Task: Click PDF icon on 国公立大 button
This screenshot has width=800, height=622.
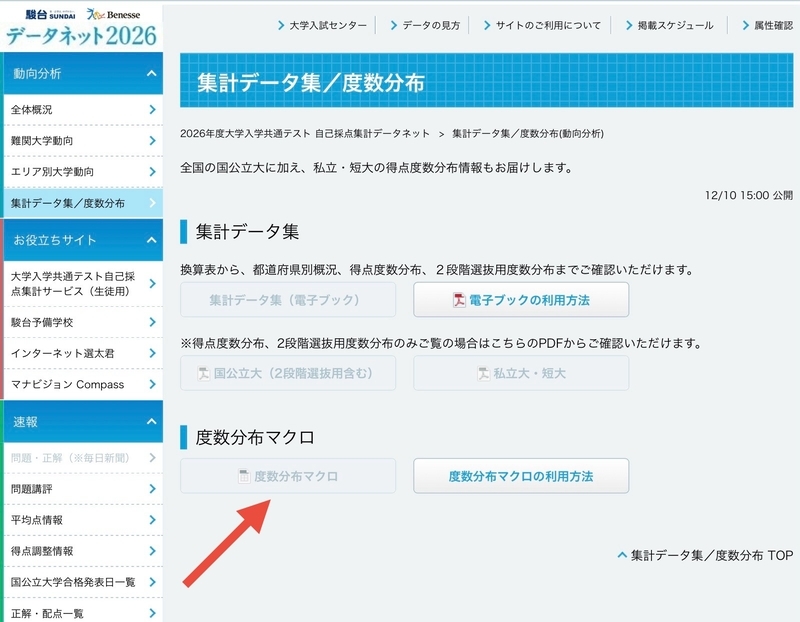Action: [x=204, y=374]
